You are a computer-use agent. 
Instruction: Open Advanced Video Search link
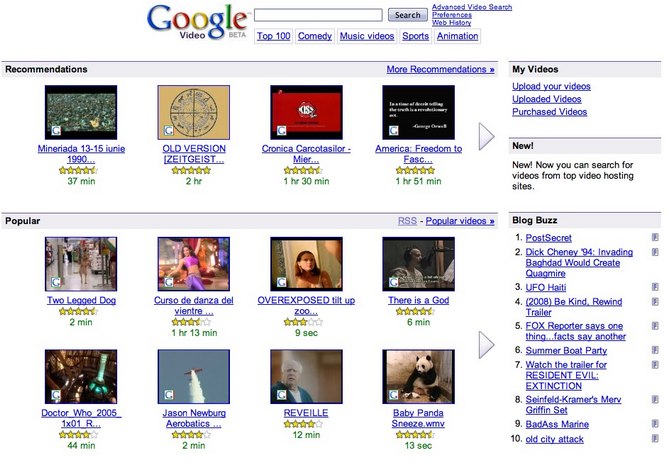(x=472, y=7)
